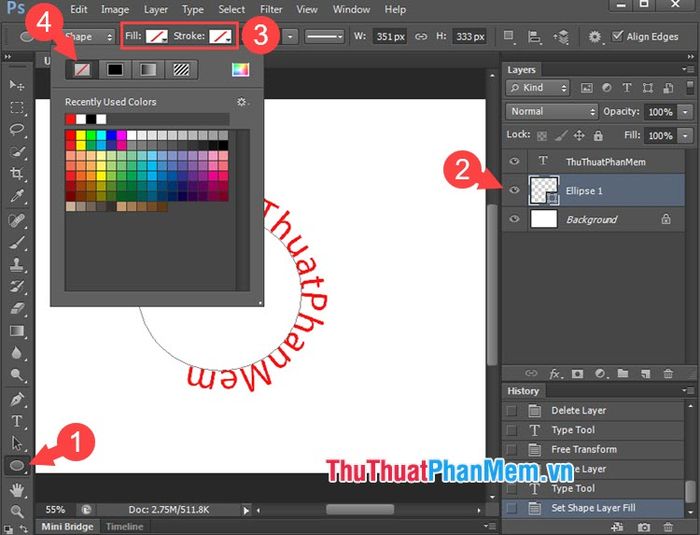Select the Rectangular Marquee tool
Viewport: 700px width, 535px height.
(17, 108)
